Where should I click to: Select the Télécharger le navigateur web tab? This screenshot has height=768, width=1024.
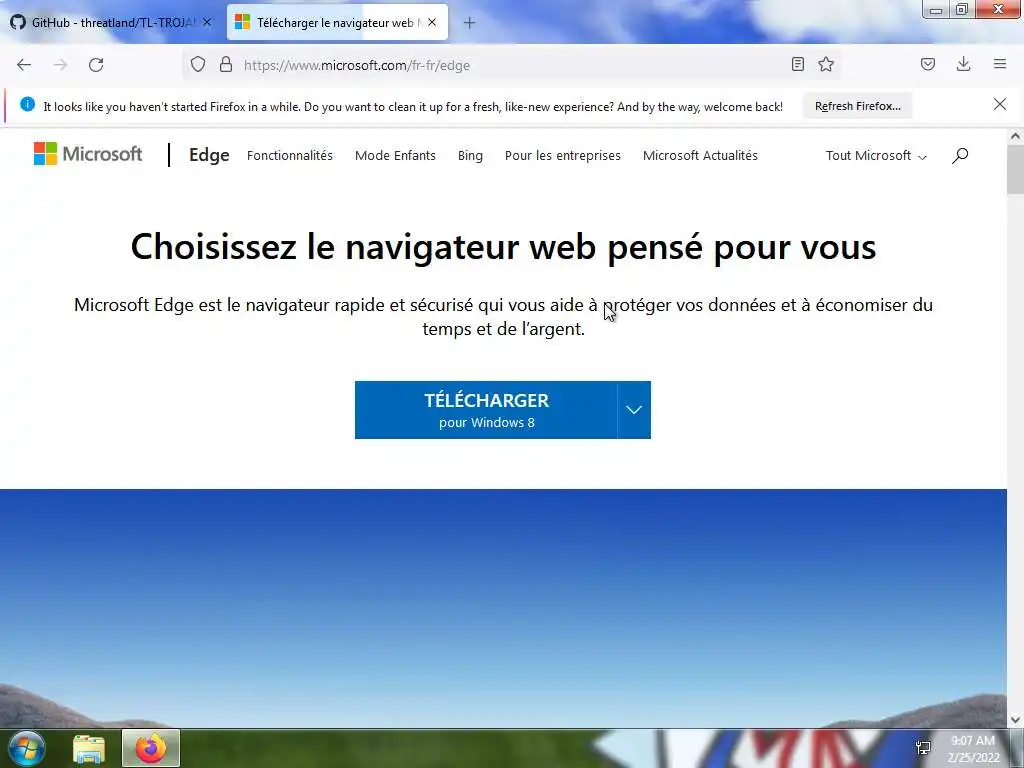[337, 22]
